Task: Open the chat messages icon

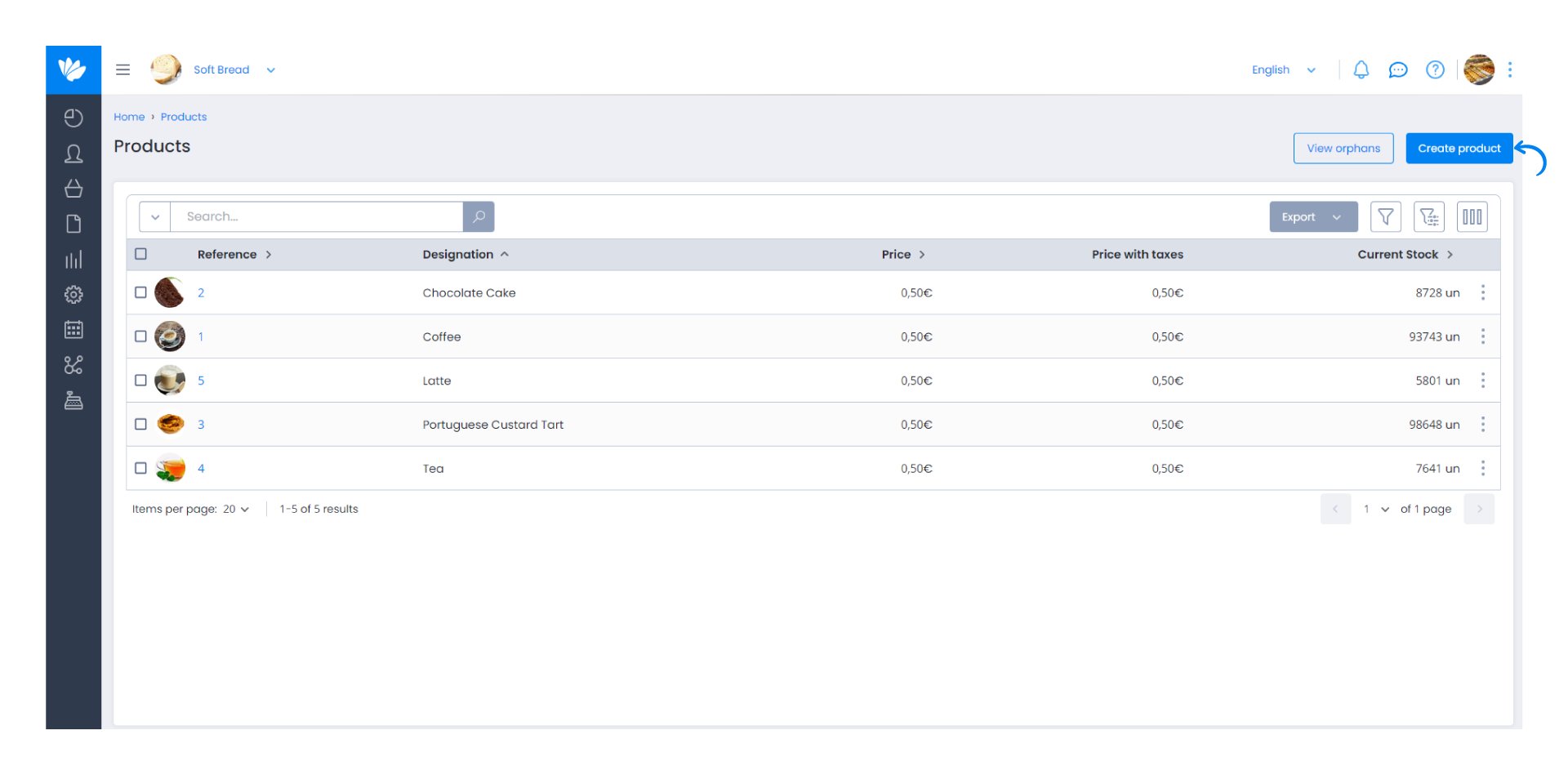Action: [x=1398, y=70]
